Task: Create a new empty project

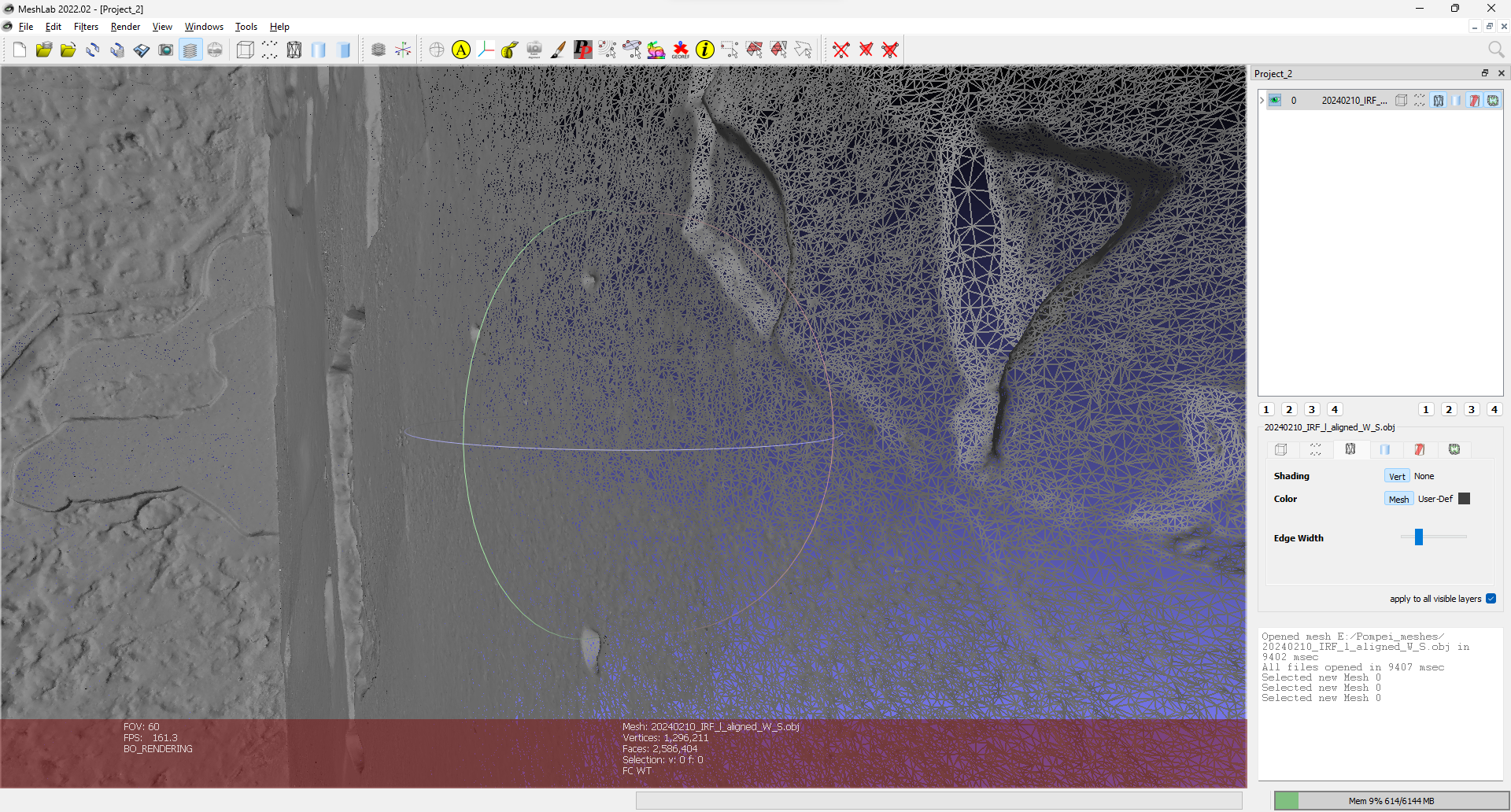Action: 20,50
